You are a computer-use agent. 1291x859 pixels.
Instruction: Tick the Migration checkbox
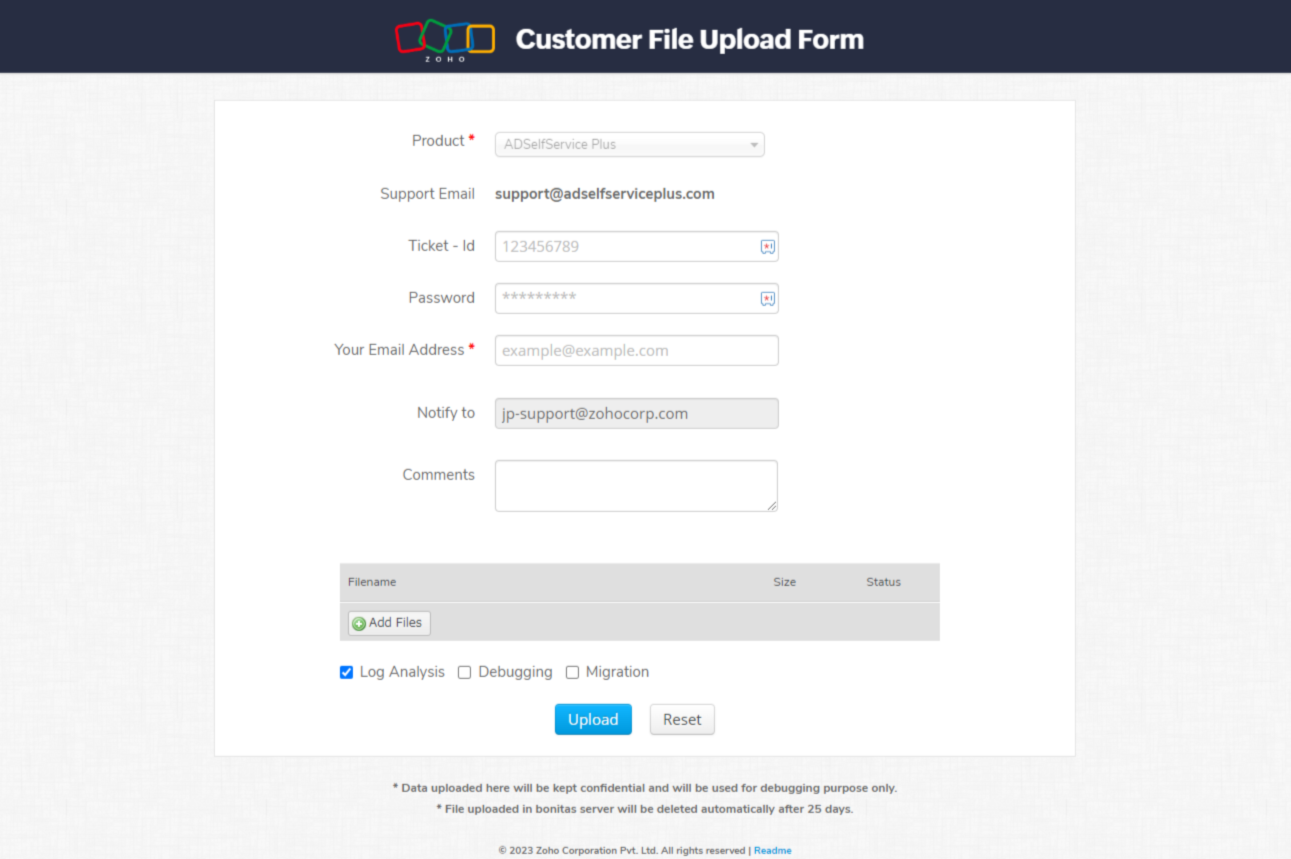572,673
